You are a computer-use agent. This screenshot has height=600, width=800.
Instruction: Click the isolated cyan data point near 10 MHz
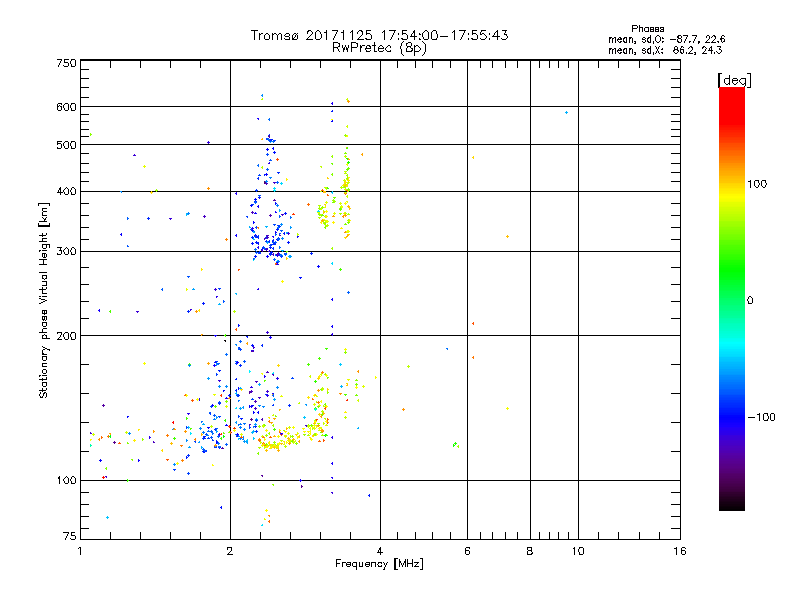tap(566, 112)
